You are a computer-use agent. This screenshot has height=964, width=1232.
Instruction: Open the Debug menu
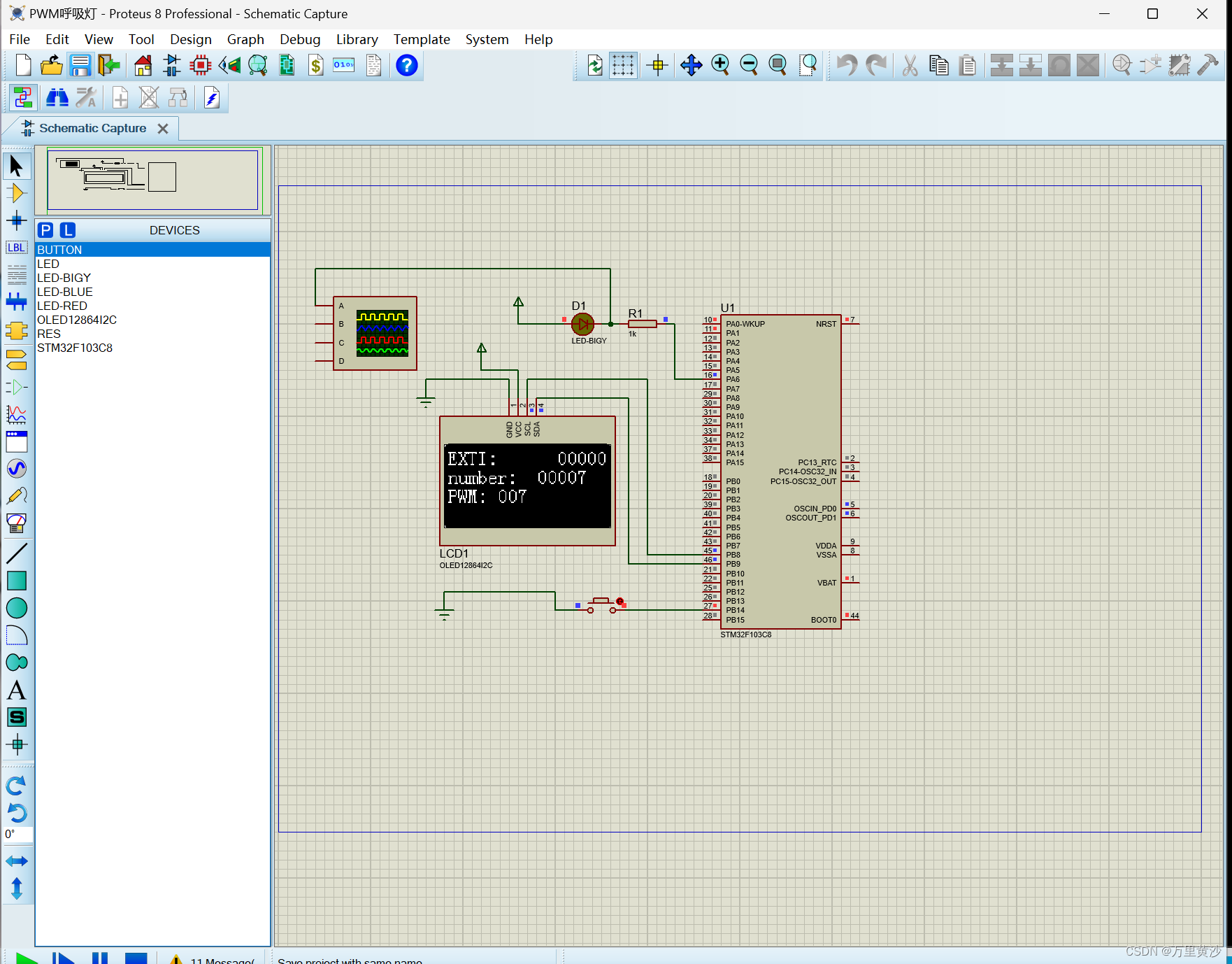click(300, 39)
